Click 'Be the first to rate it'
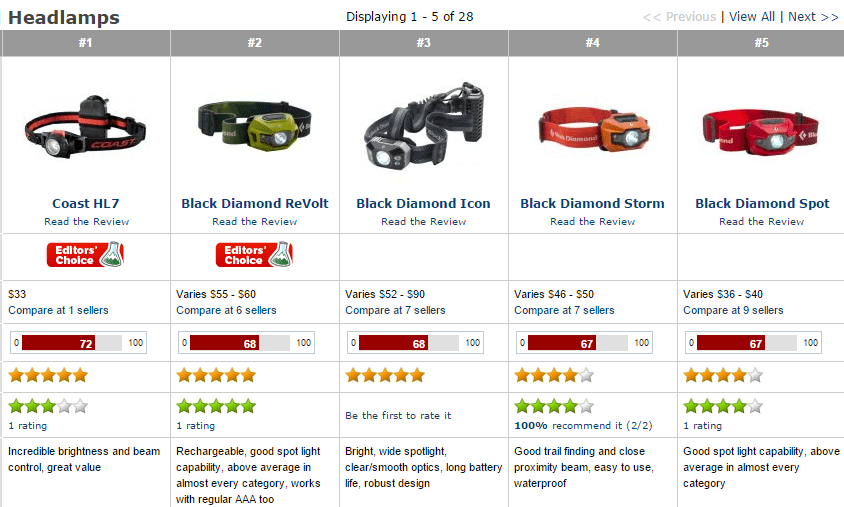 [398, 416]
